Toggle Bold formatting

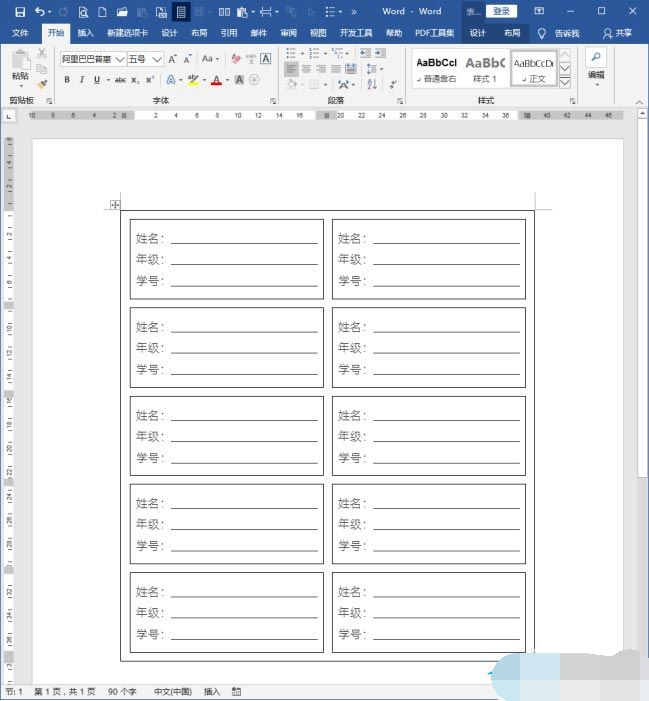tap(67, 80)
